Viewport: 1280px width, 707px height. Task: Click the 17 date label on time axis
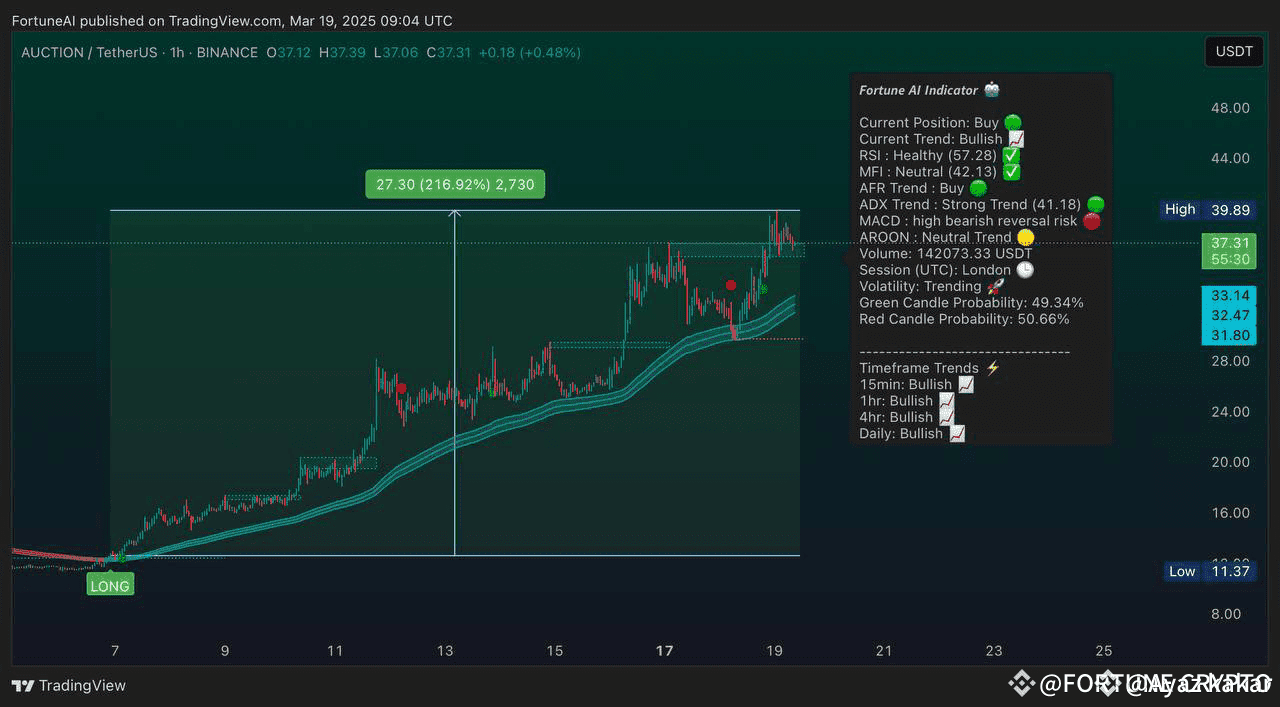[664, 650]
